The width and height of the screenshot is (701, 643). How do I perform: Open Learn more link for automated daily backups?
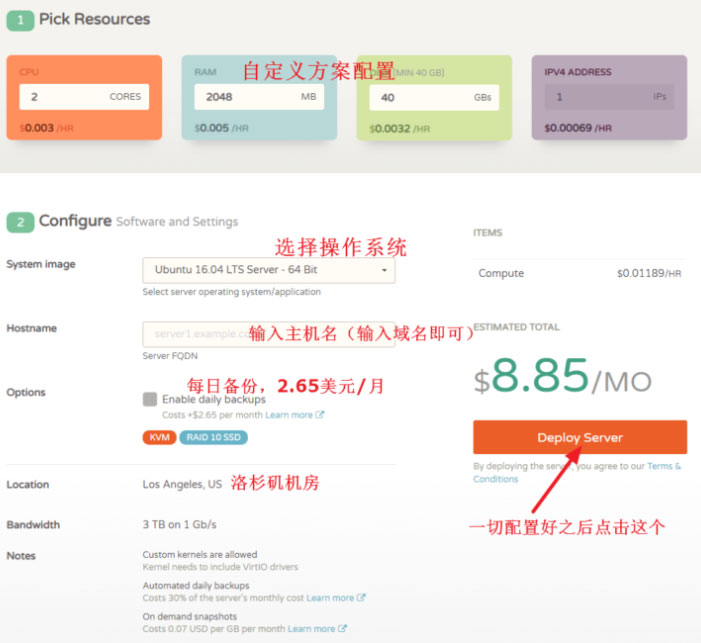click(330, 598)
